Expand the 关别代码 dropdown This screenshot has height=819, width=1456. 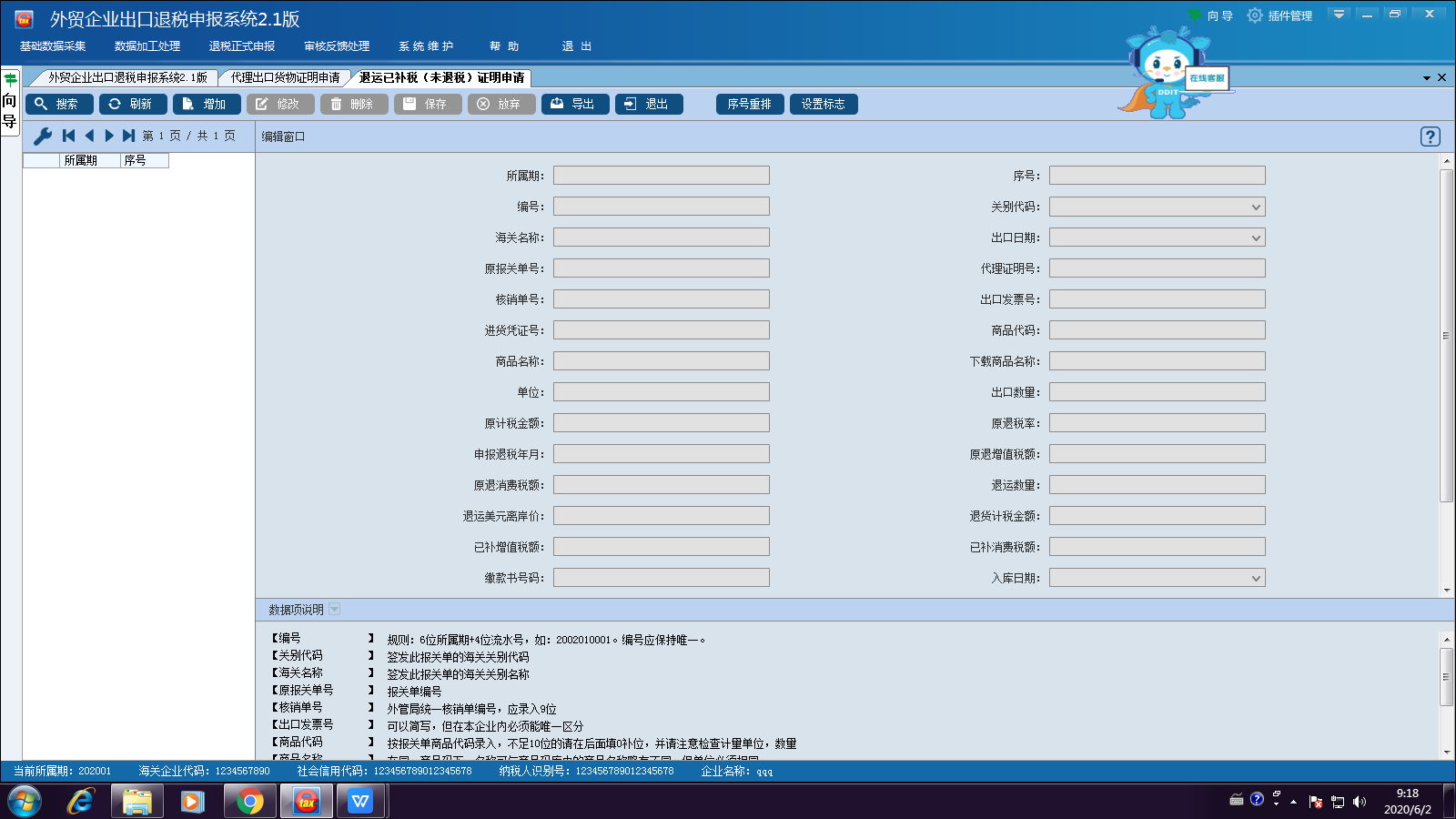(1256, 207)
